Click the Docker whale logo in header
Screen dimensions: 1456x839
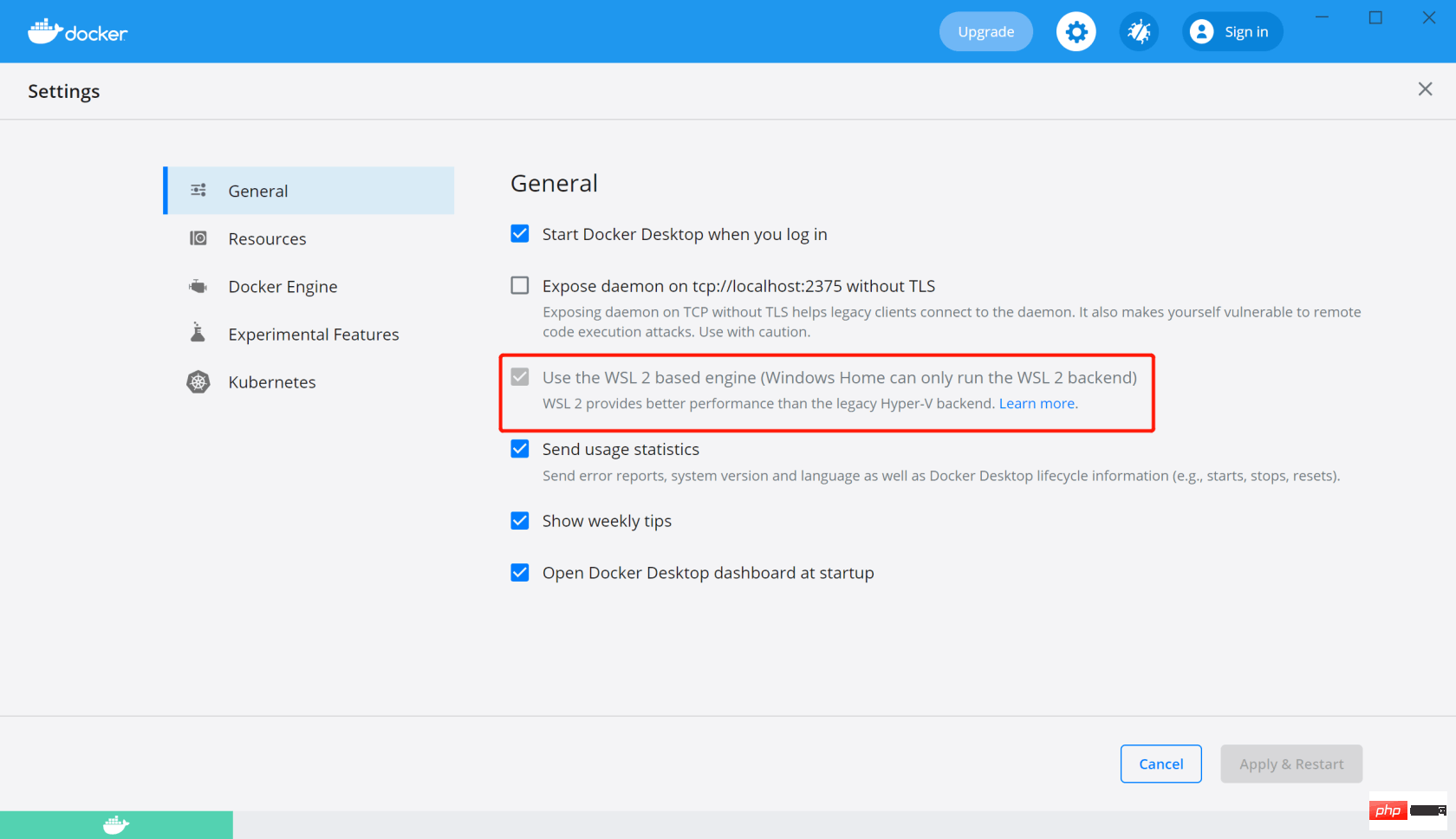[x=77, y=32]
